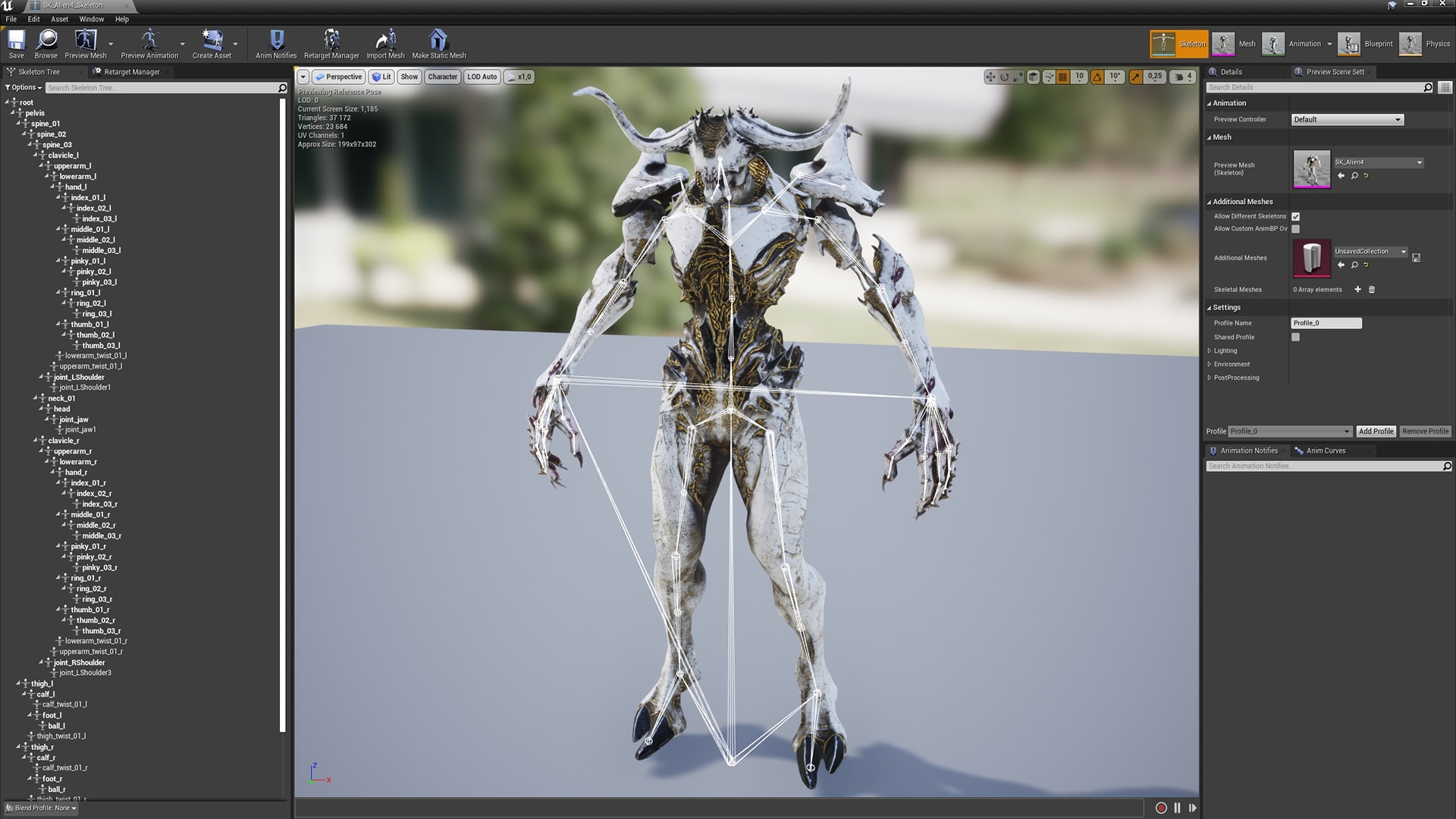Disable Allow Different Skeletons checkbox
This screenshot has width=1456, height=819.
1295,216
